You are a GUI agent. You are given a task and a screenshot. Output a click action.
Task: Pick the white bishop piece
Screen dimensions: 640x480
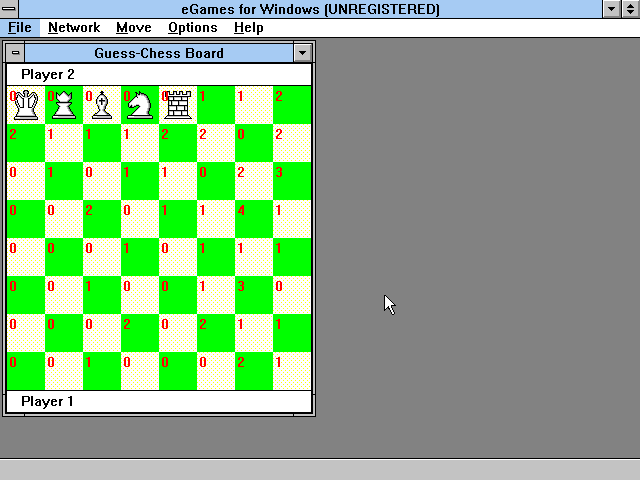[x=102, y=104]
